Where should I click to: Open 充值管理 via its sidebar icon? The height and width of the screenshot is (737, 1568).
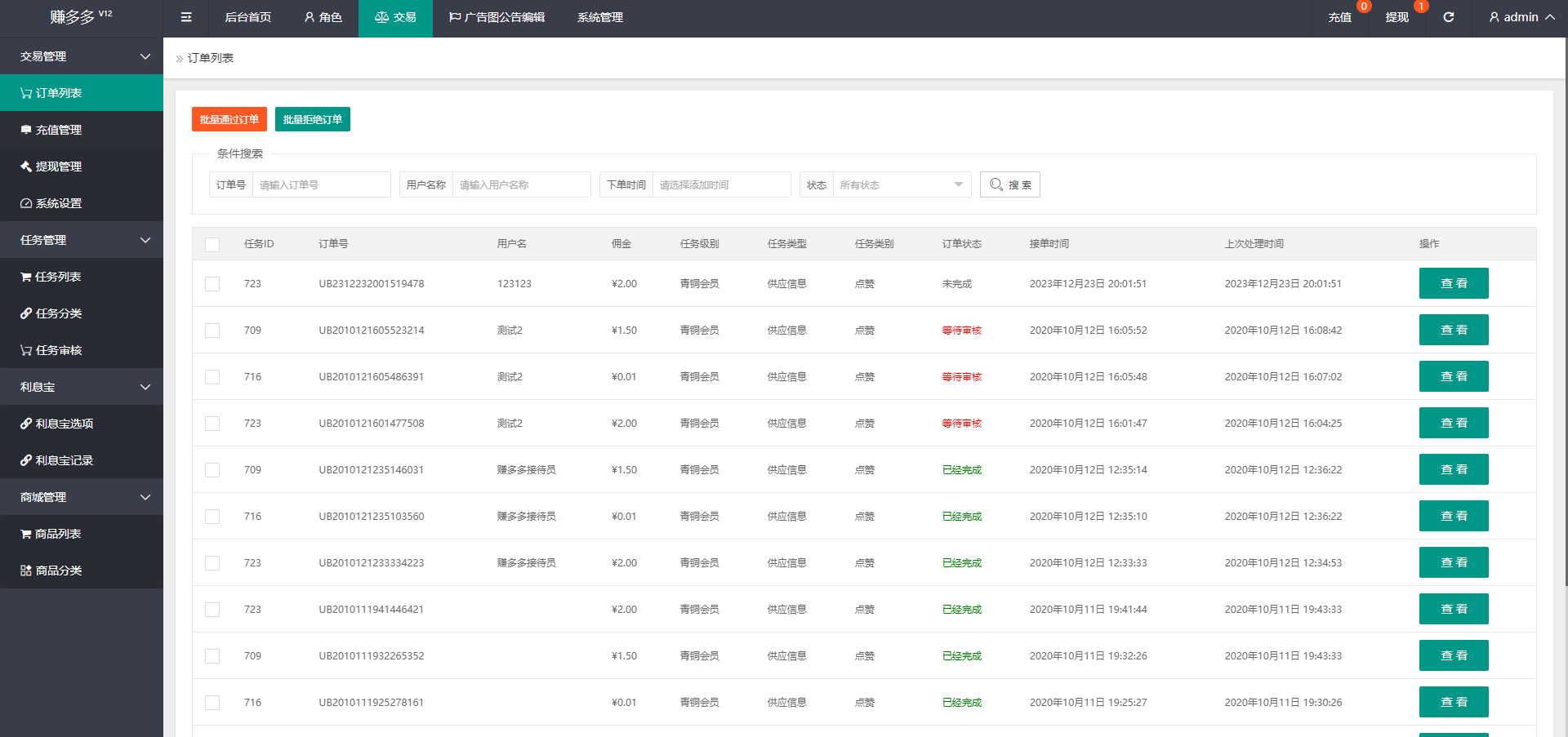[x=26, y=130]
